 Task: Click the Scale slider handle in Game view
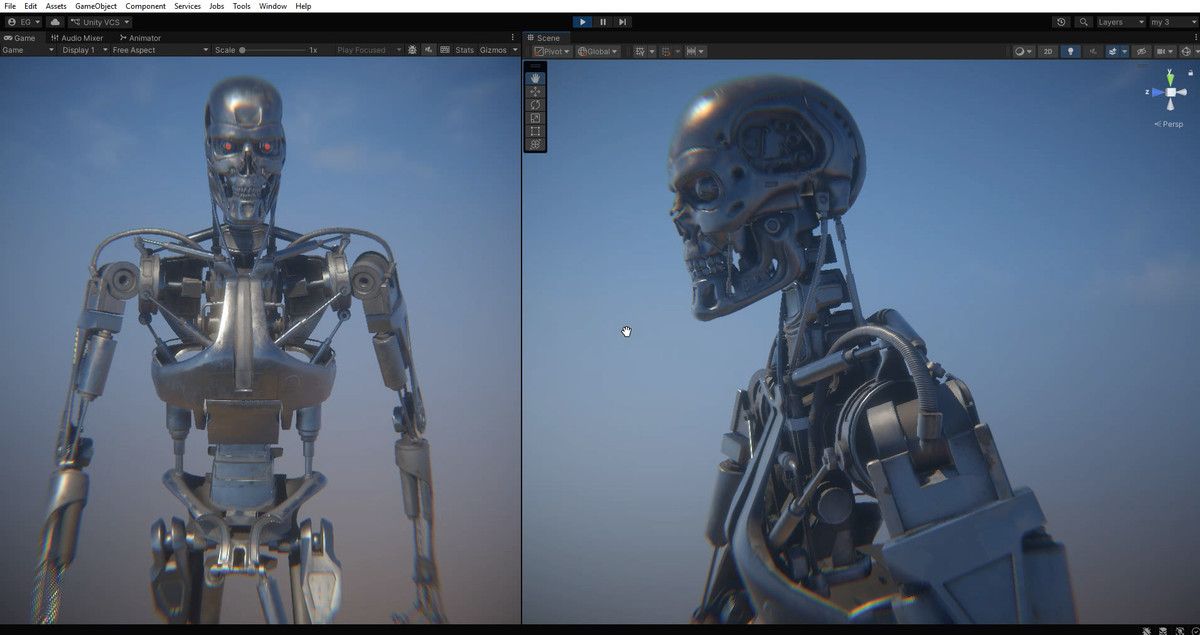pyautogui.click(x=242, y=50)
